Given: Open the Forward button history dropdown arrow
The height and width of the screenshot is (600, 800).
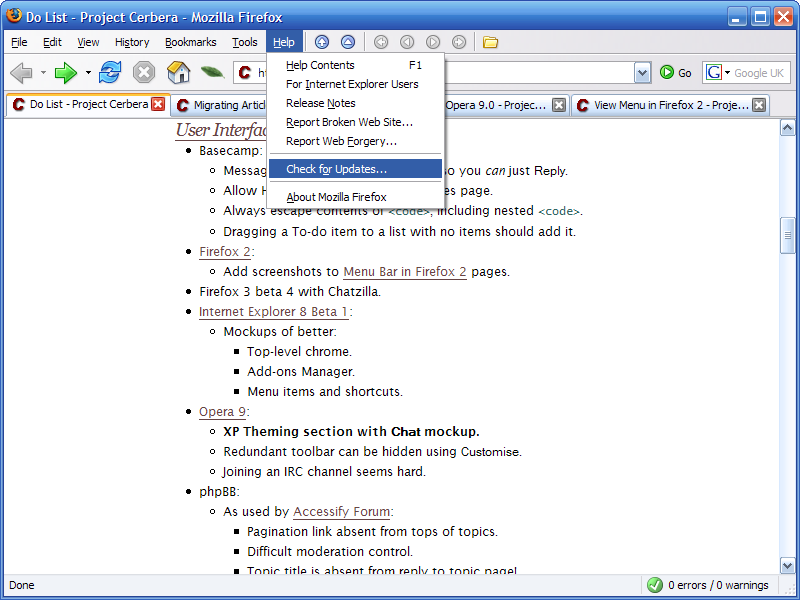Looking at the screenshot, I should (x=88, y=73).
